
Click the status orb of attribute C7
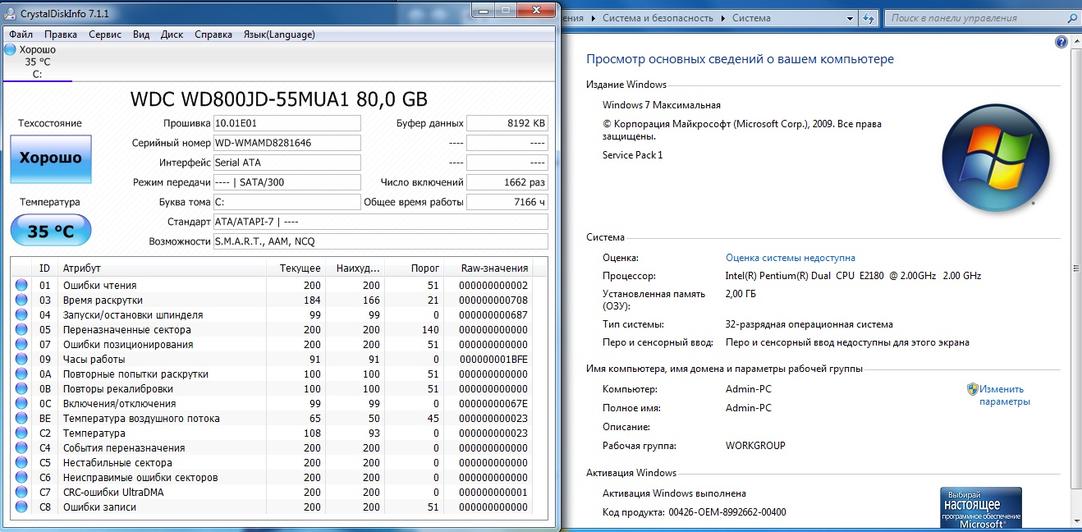[x=21, y=492]
